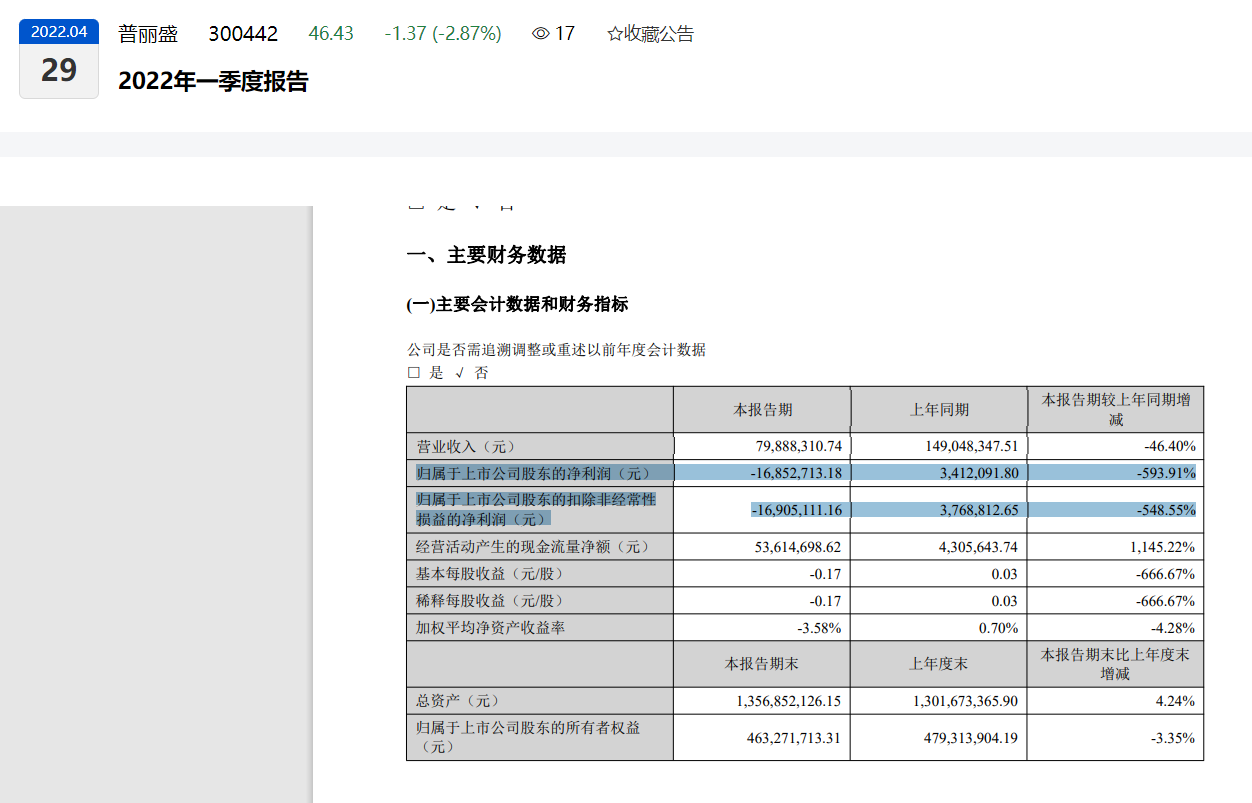Click the -1.37 (-2.87%) price change
The image size is (1252, 803).
pos(442,34)
